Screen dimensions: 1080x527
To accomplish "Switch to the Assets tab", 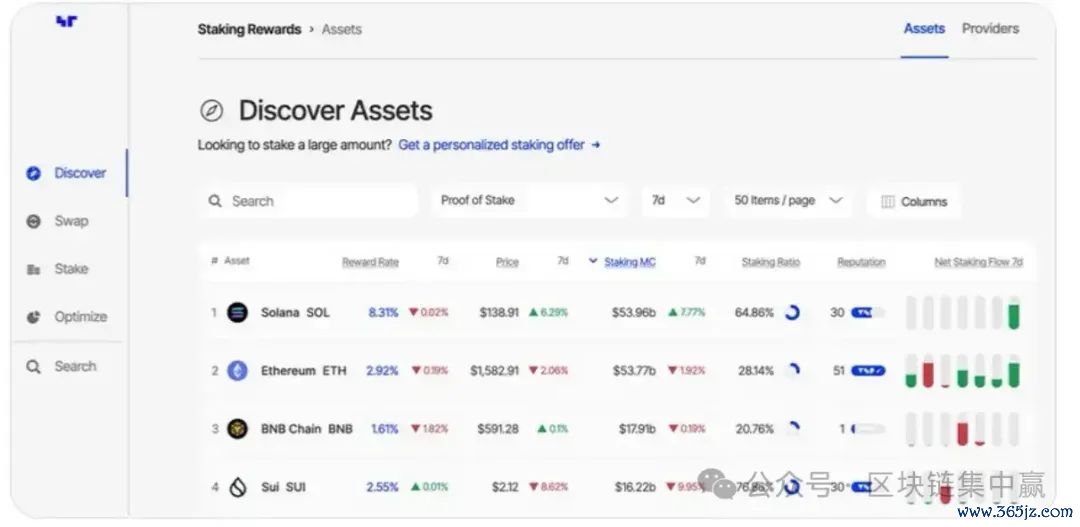I will point(924,29).
